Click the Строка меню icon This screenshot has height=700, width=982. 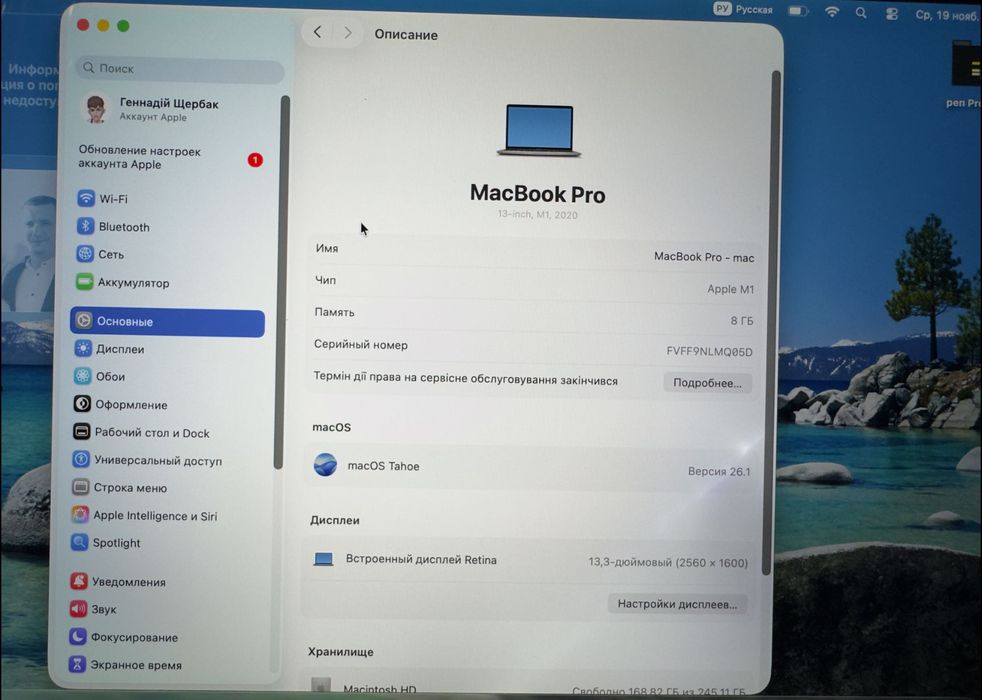point(80,487)
